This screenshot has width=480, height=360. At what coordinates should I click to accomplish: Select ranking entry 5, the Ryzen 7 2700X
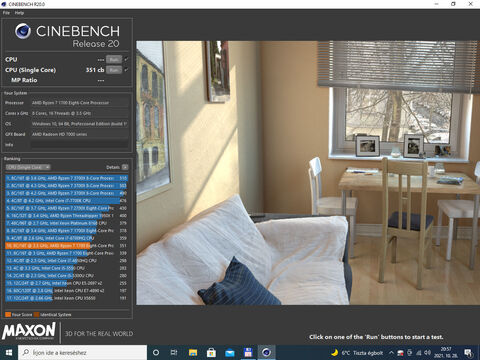(x=67, y=208)
